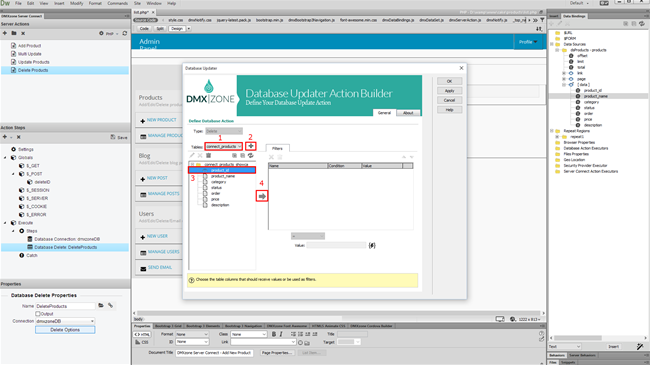Click the right arrow to add a filter

[x=262, y=196]
